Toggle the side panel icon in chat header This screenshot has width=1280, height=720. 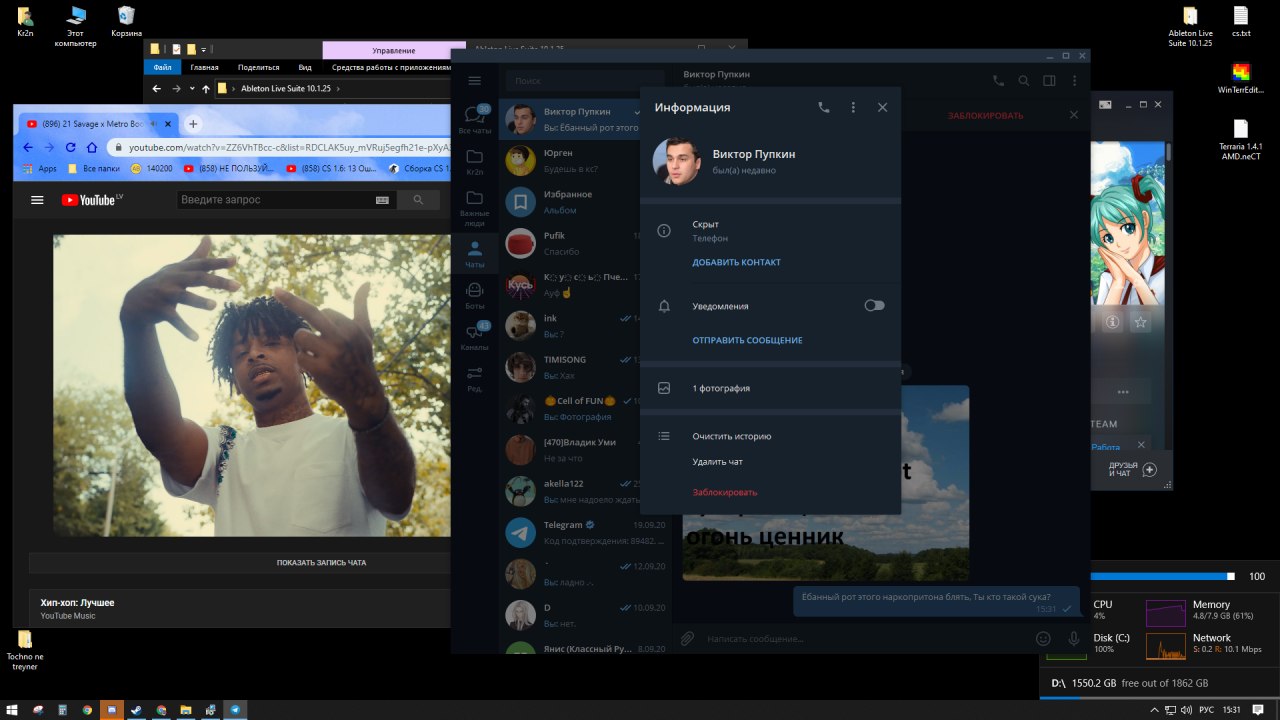click(x=1049, y=81)
